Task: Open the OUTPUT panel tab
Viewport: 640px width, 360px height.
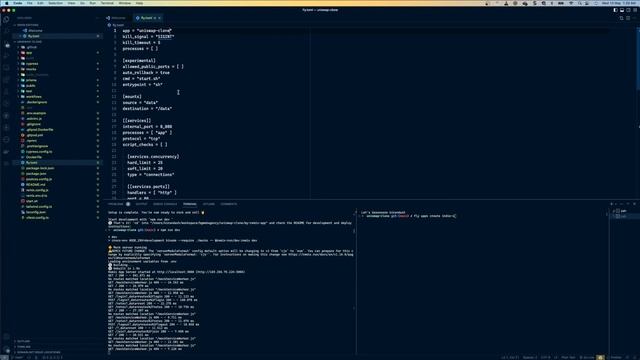Action: click(141, 204)
